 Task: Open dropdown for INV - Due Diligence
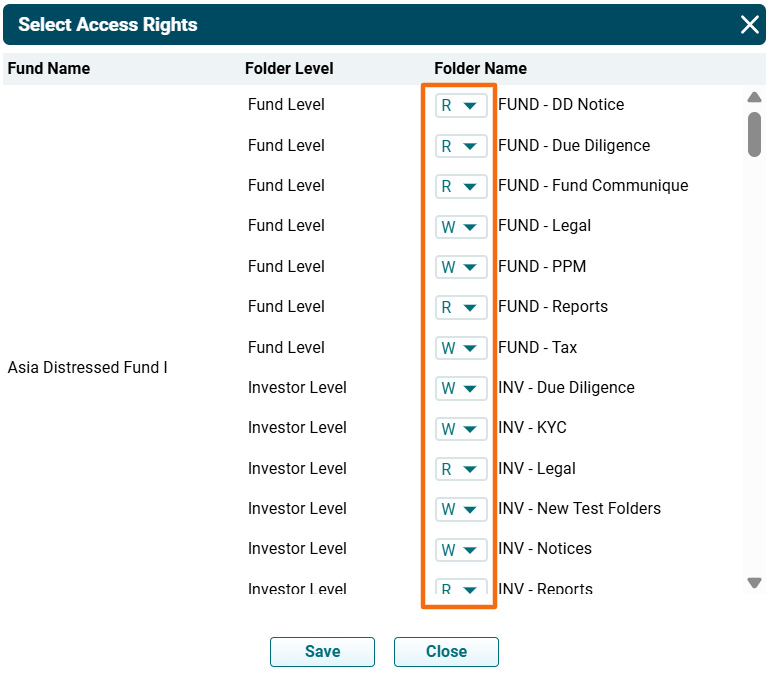tap(461, 388)
